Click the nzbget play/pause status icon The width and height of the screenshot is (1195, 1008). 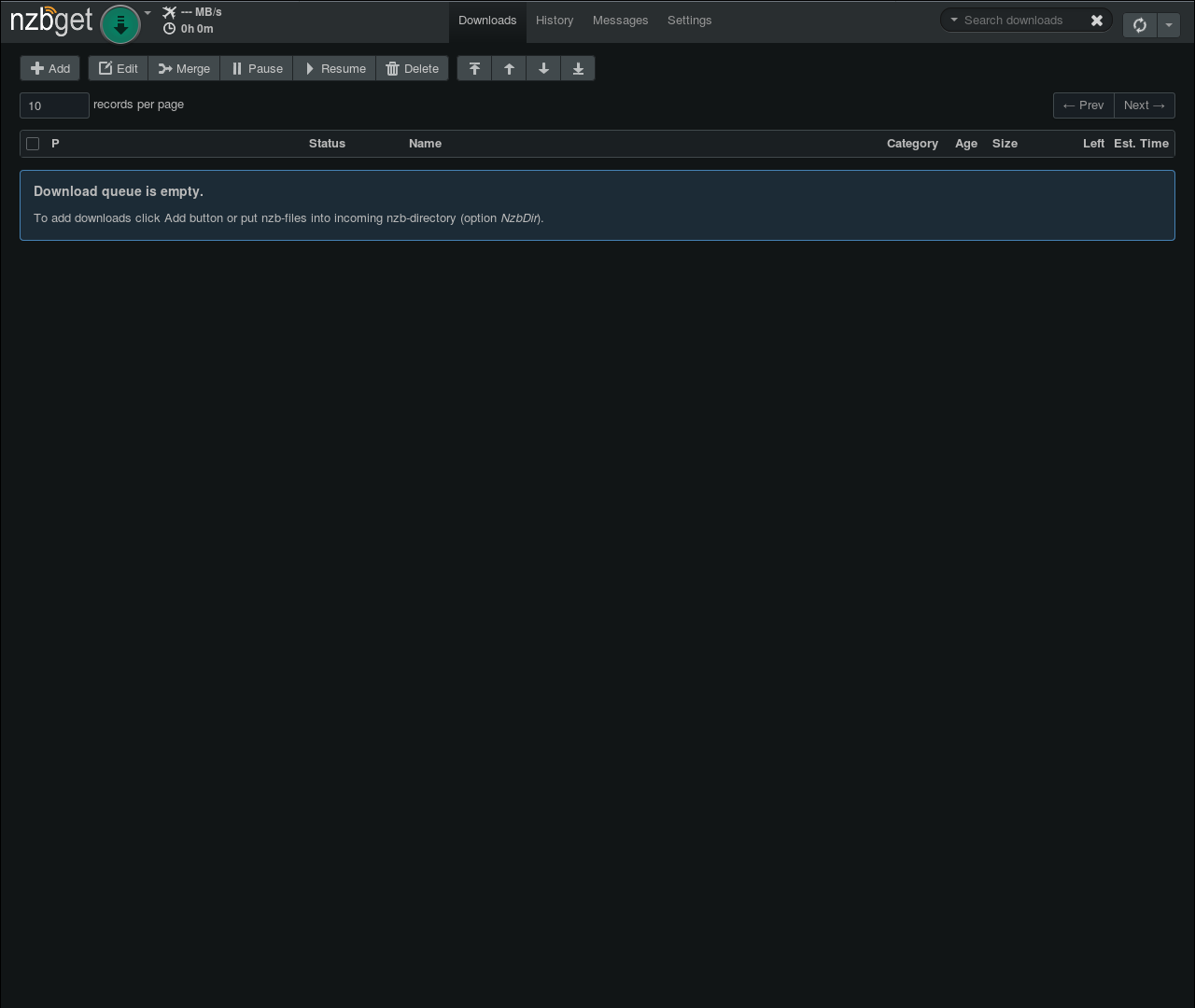click(x=119, y=23)
